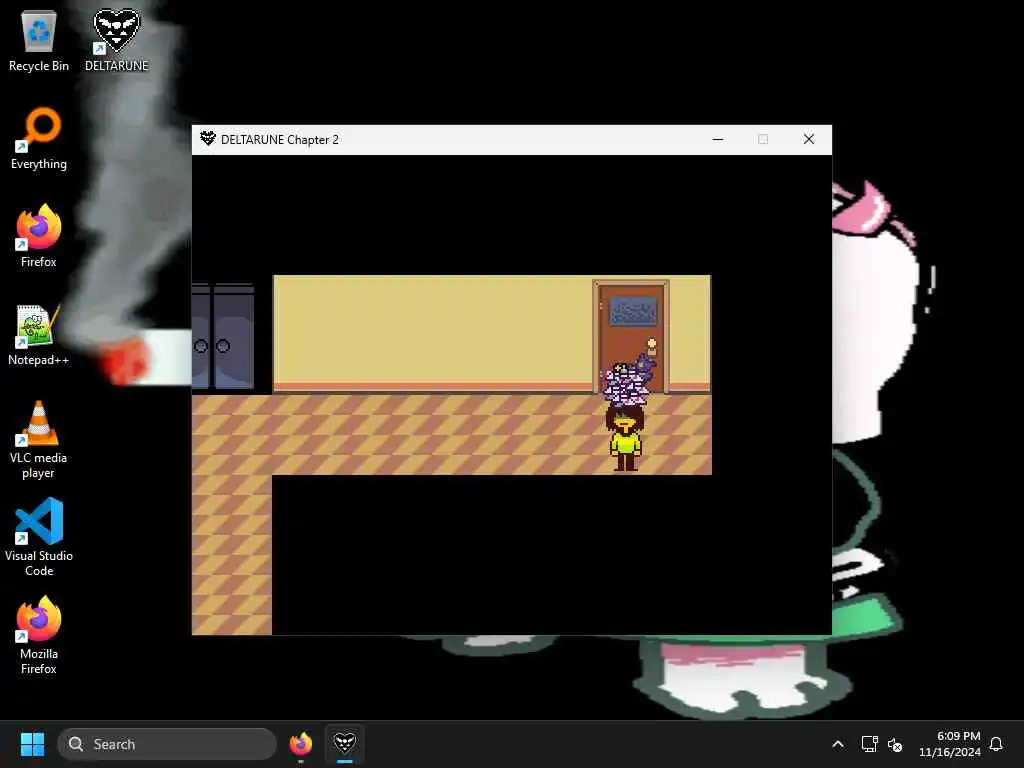Select the Firefox desktop shortcut
The height and width of the screenshot is (768, 1024).
click(39, 236)
